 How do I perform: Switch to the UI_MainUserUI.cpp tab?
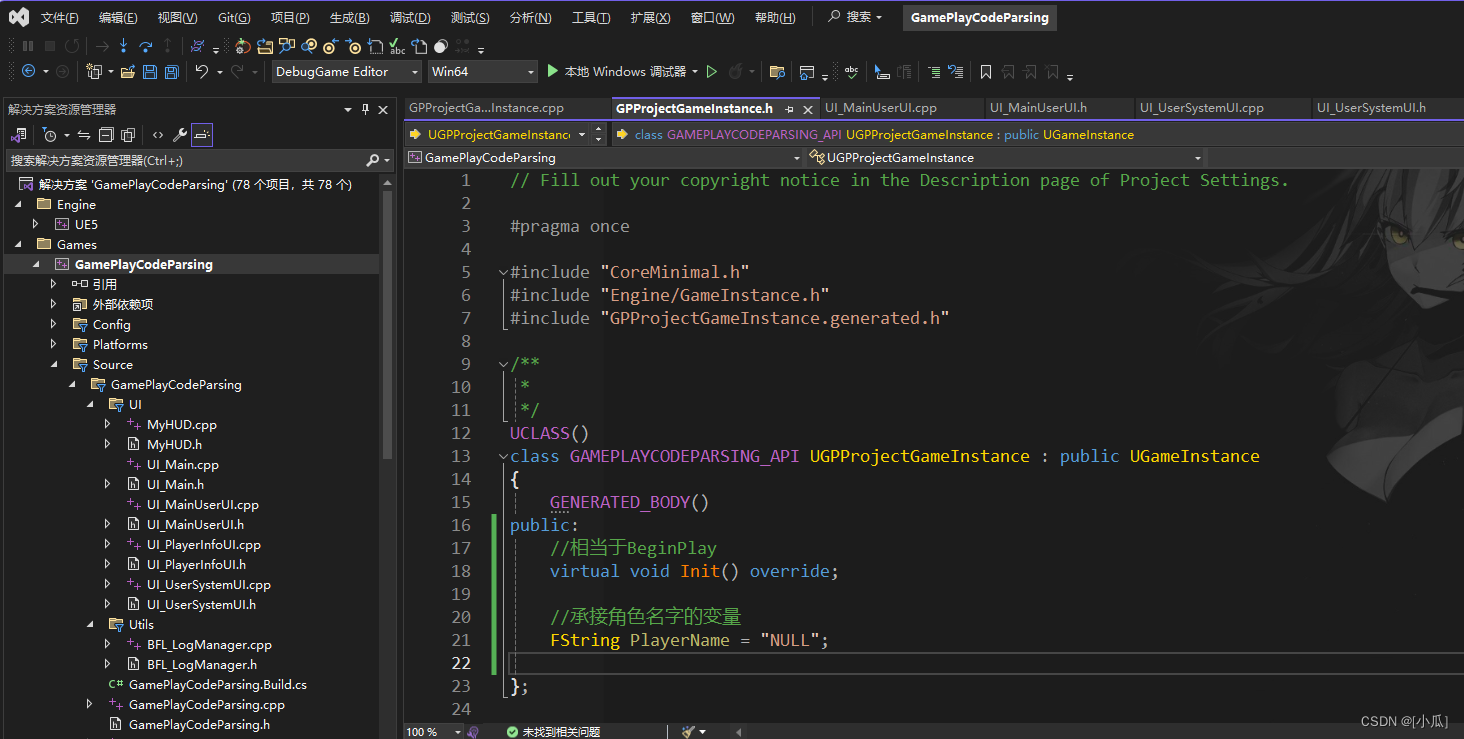coord(881,108)
